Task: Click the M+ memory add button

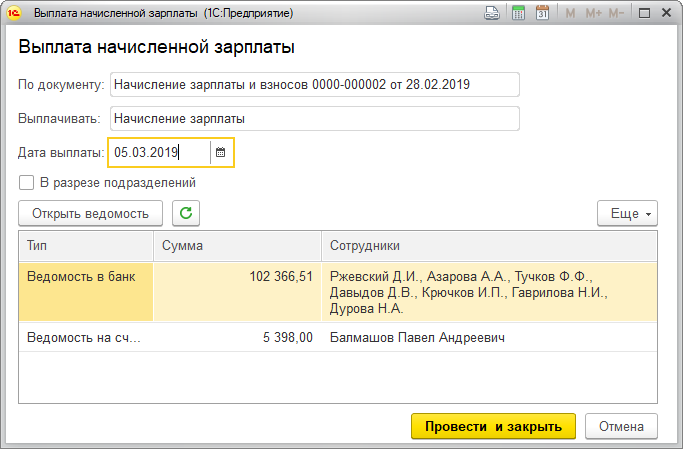Action: (593, 14)
